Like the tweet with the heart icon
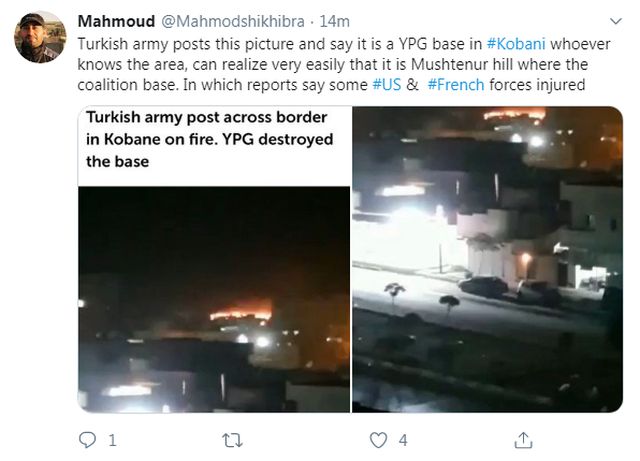 (x=378, y=440)
